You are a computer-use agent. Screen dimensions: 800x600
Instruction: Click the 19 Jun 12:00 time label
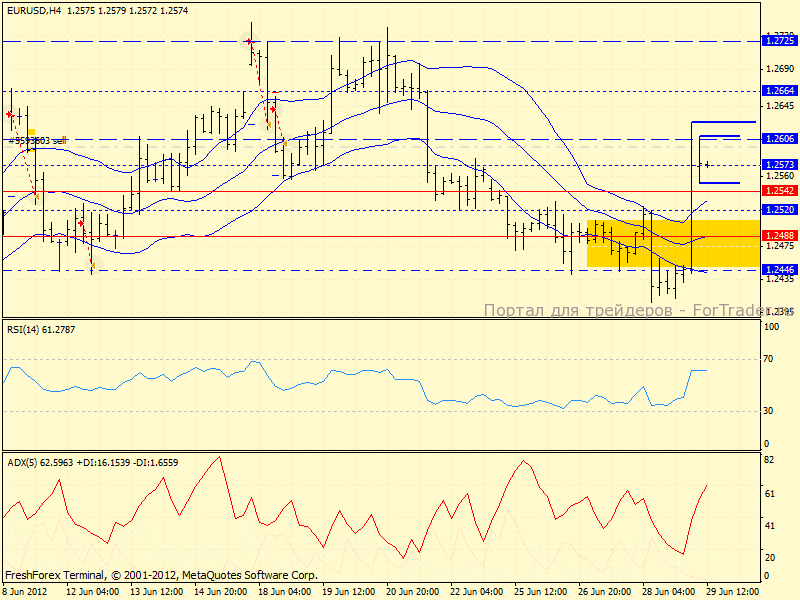coord(348,592)
